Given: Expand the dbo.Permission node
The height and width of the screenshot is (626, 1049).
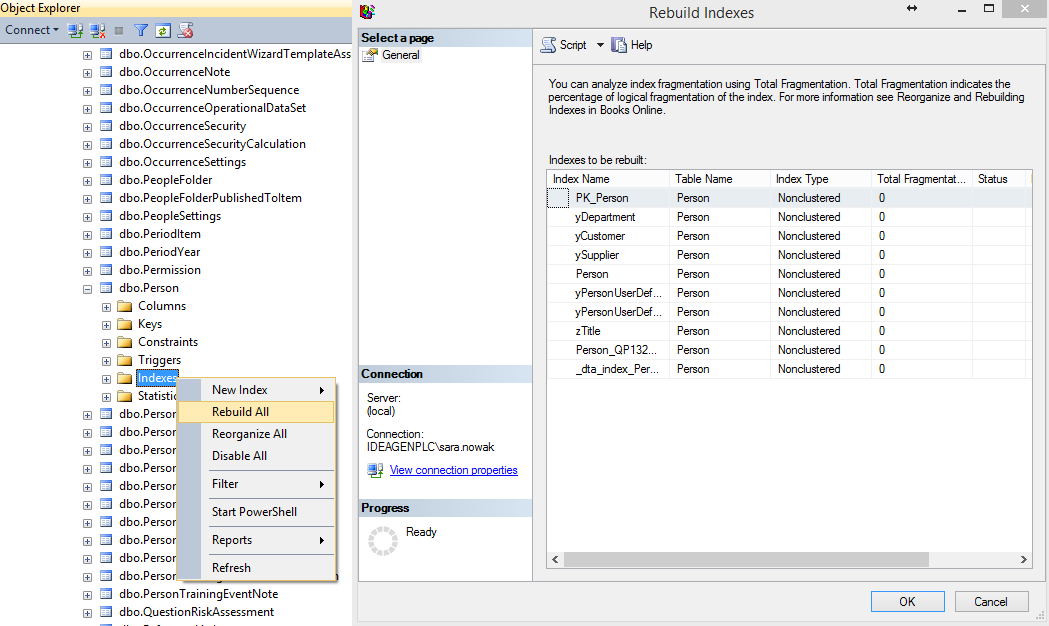Looking at the screenshot, I should [x=88, y=272].
